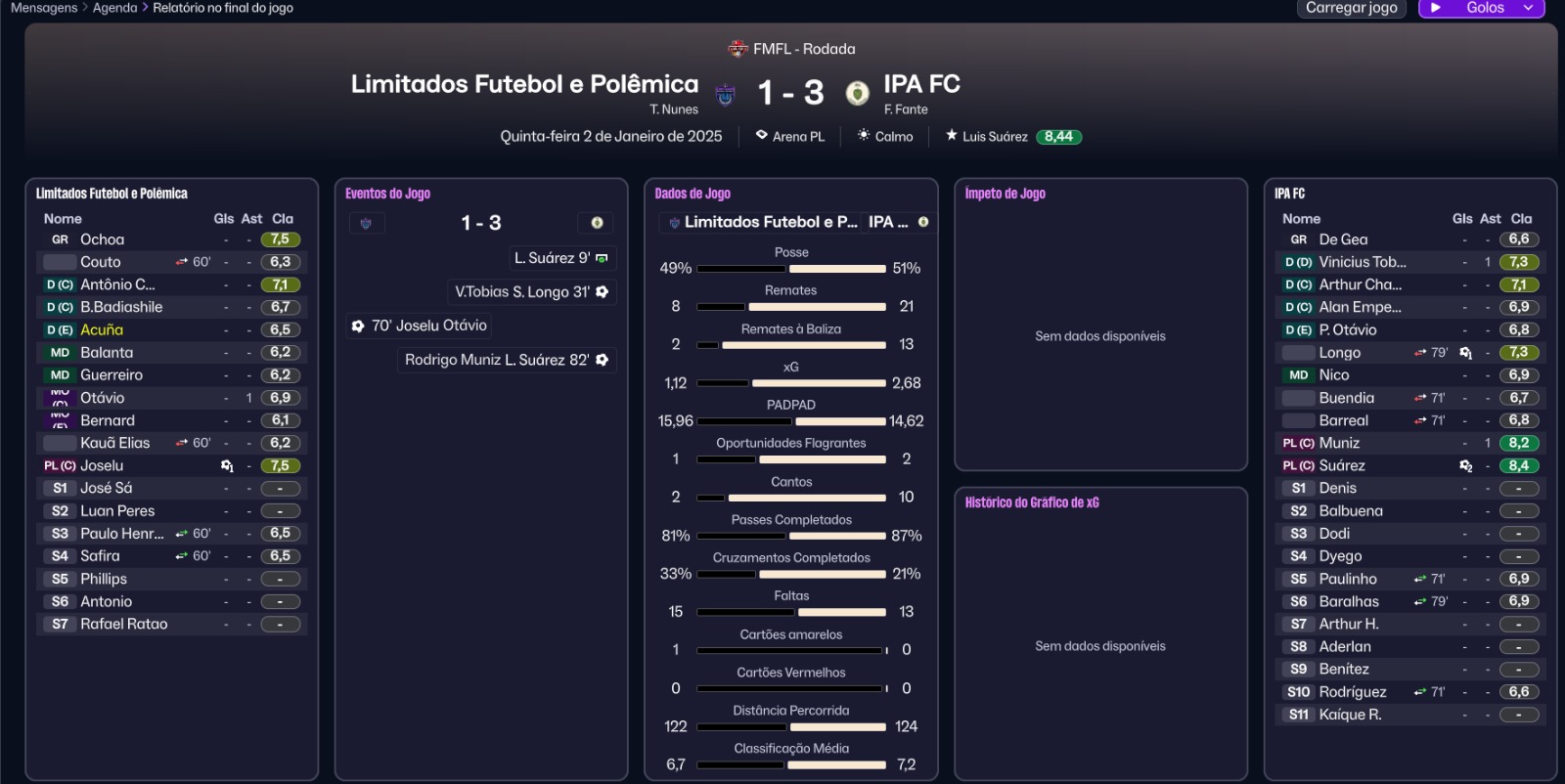
Task: Click goal ball icon beside Joselu 70' event
Action: pos(358,326)
